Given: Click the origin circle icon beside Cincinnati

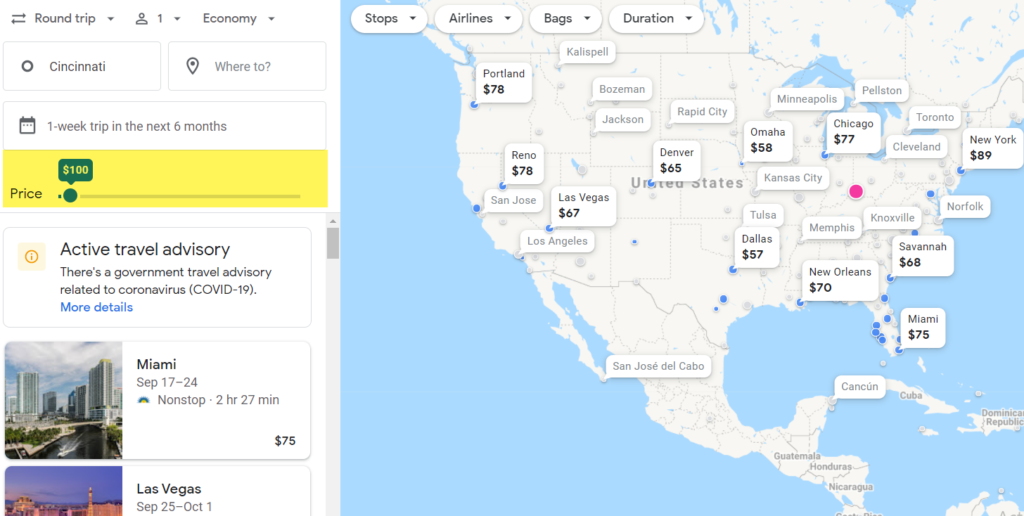Looking at the screenshot, I should coord(27,67).
